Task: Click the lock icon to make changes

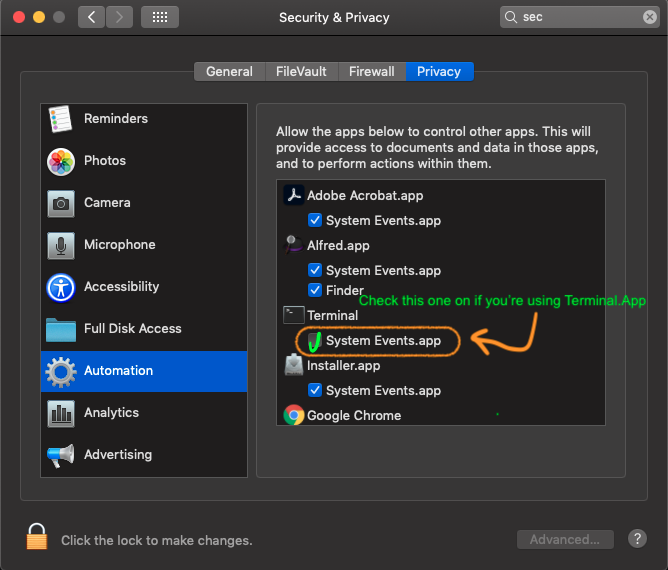Action: coord(37,536)
